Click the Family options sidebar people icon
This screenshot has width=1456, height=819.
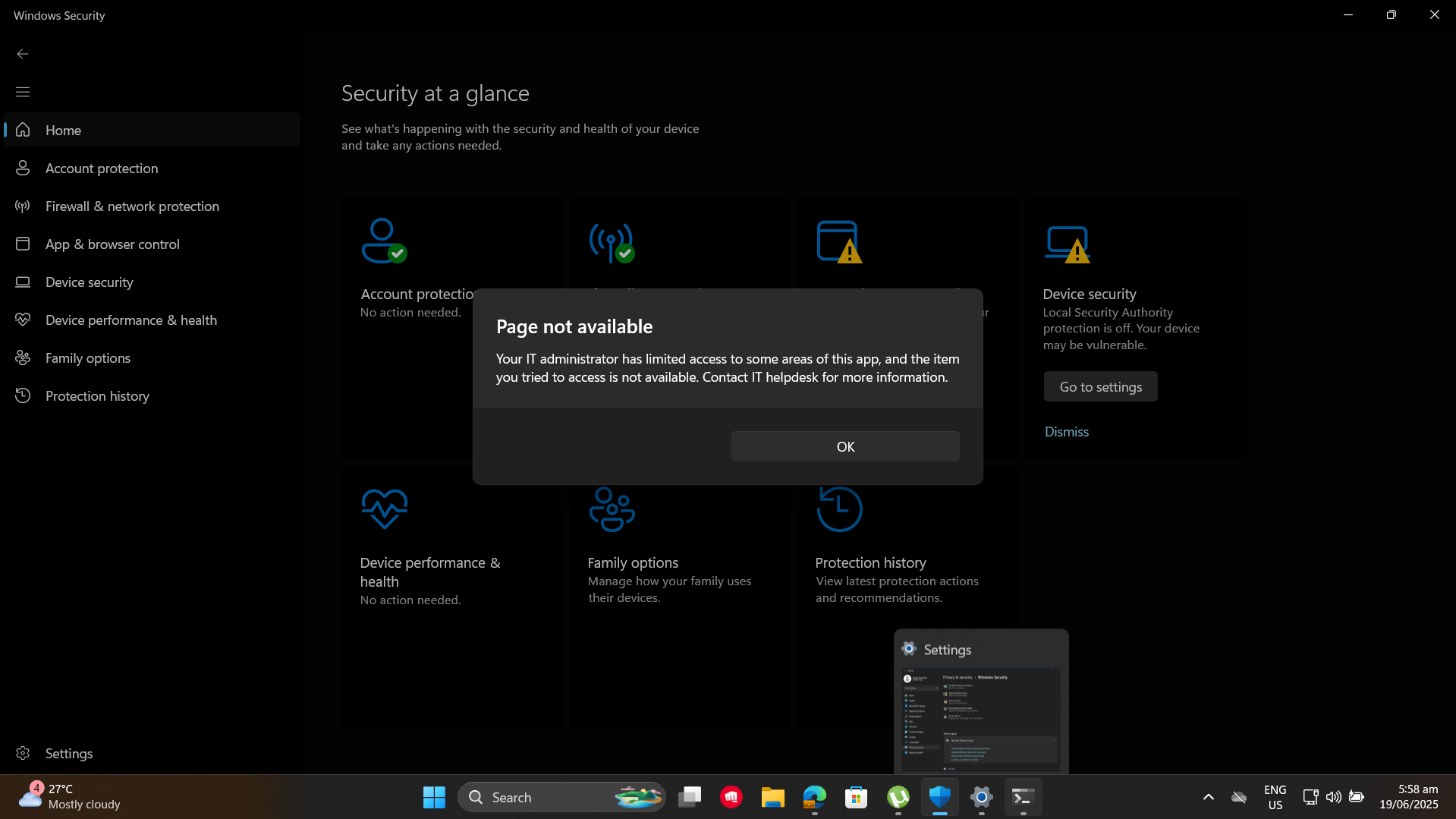click(23, 358)
